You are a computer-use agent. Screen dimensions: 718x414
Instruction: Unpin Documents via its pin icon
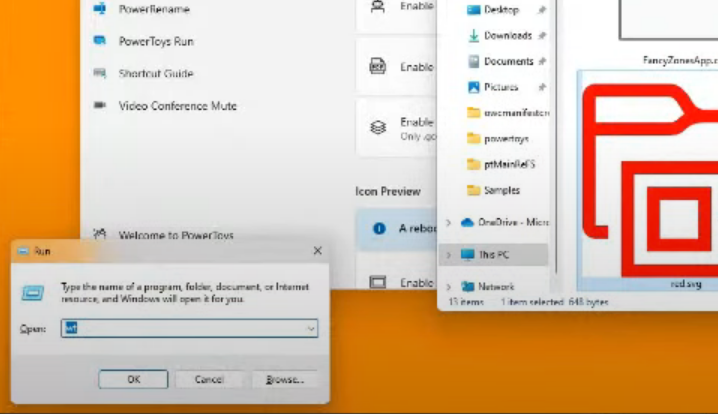coord(542,61)
